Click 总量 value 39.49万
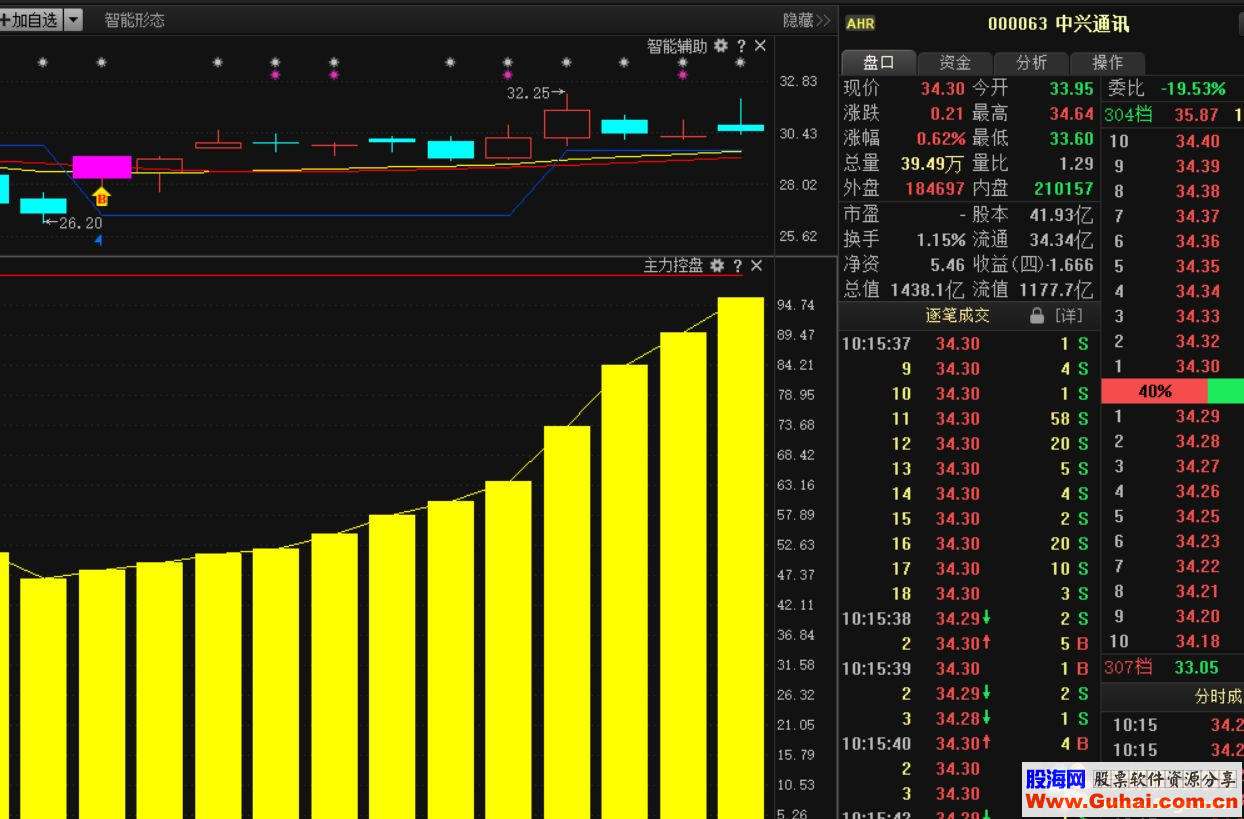The width and height of the screenshot is (1244, 819). coord(932,163)
